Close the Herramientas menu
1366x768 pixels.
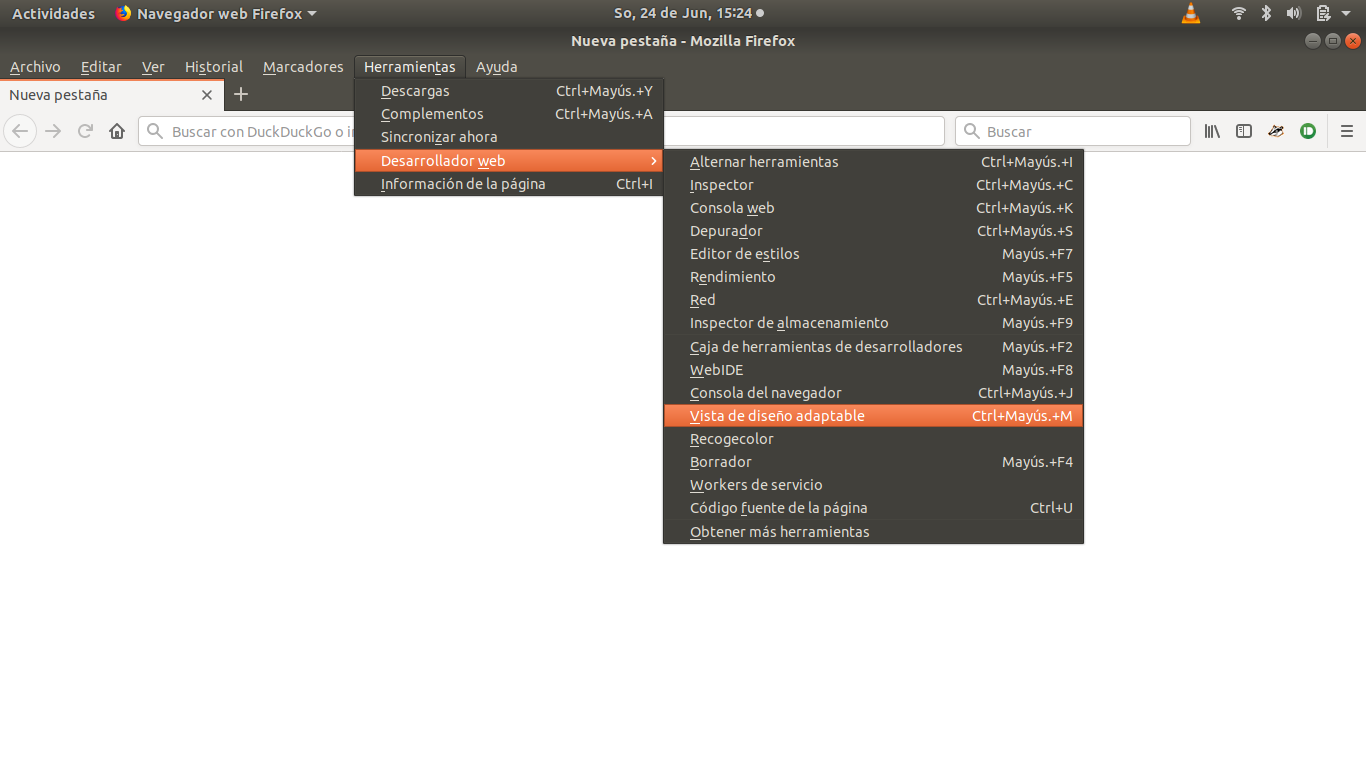[x=410, y=67]
